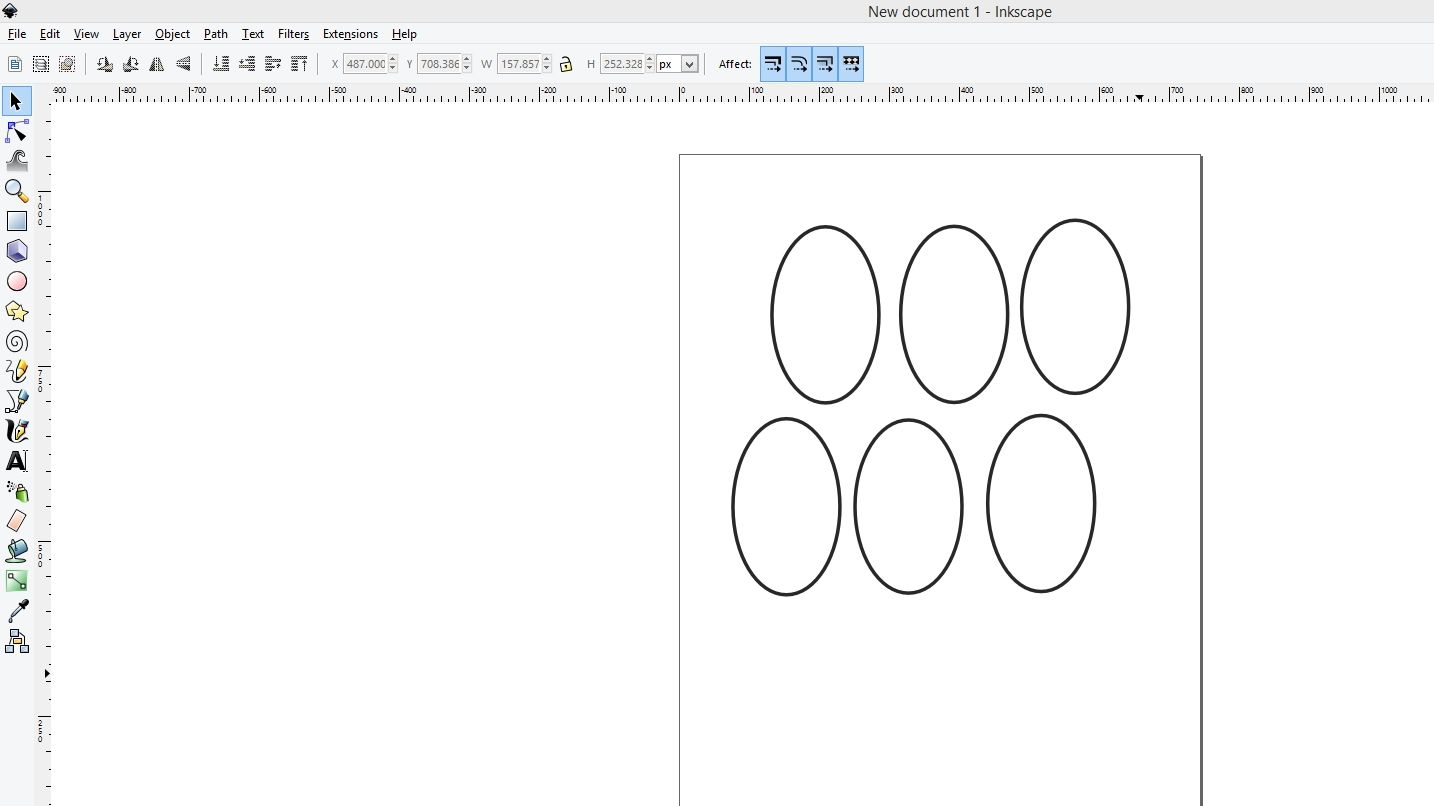This screenshot has height=806, width=1434.
Task: Select the Node editing tool
Action: point(17,131)
